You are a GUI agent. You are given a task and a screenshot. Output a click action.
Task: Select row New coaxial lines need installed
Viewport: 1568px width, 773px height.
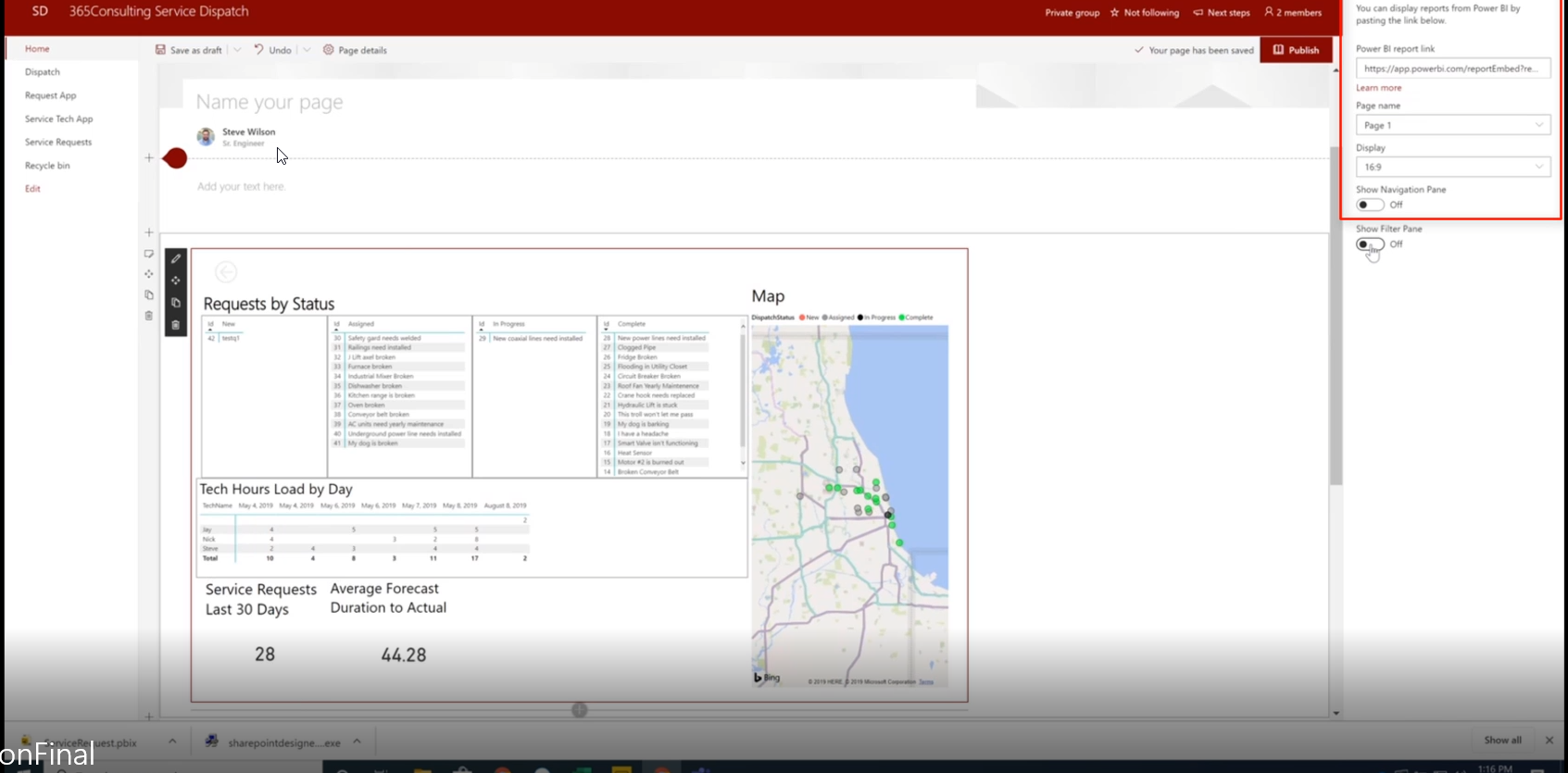(x=530, y=338)
